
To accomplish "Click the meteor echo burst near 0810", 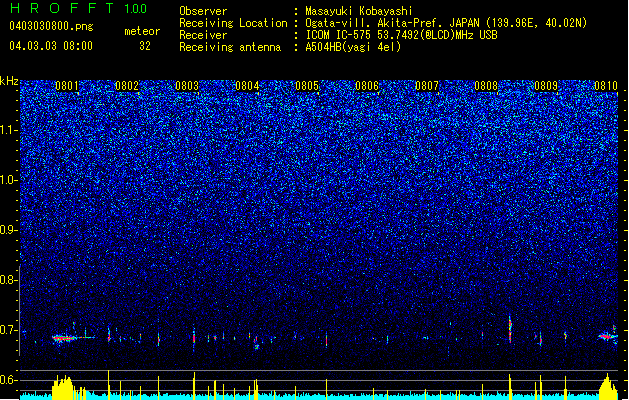I will [607, 336].
